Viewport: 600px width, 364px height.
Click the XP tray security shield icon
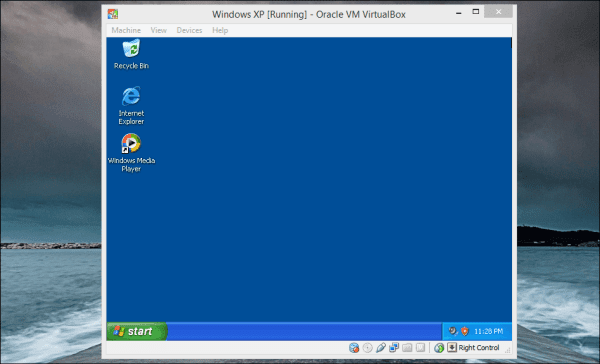[x=465, y=331]
